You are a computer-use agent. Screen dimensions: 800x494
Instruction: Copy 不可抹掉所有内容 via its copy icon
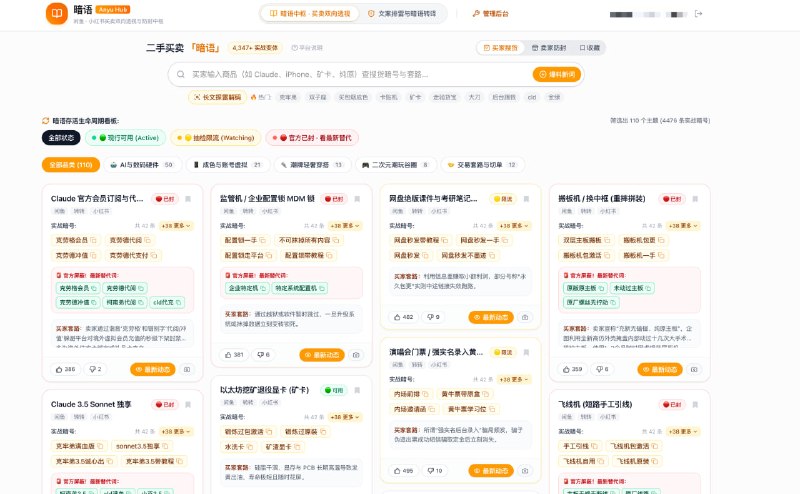pyautogui.click(x=336, y=240)
